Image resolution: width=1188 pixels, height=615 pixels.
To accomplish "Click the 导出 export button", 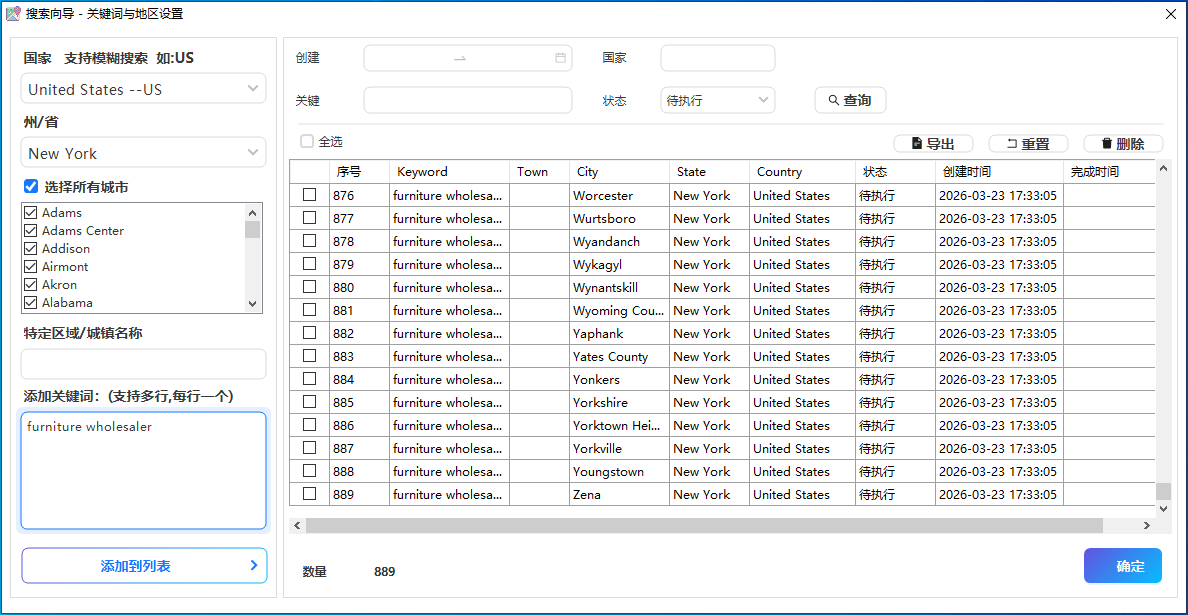I will [x=932, y=144].
